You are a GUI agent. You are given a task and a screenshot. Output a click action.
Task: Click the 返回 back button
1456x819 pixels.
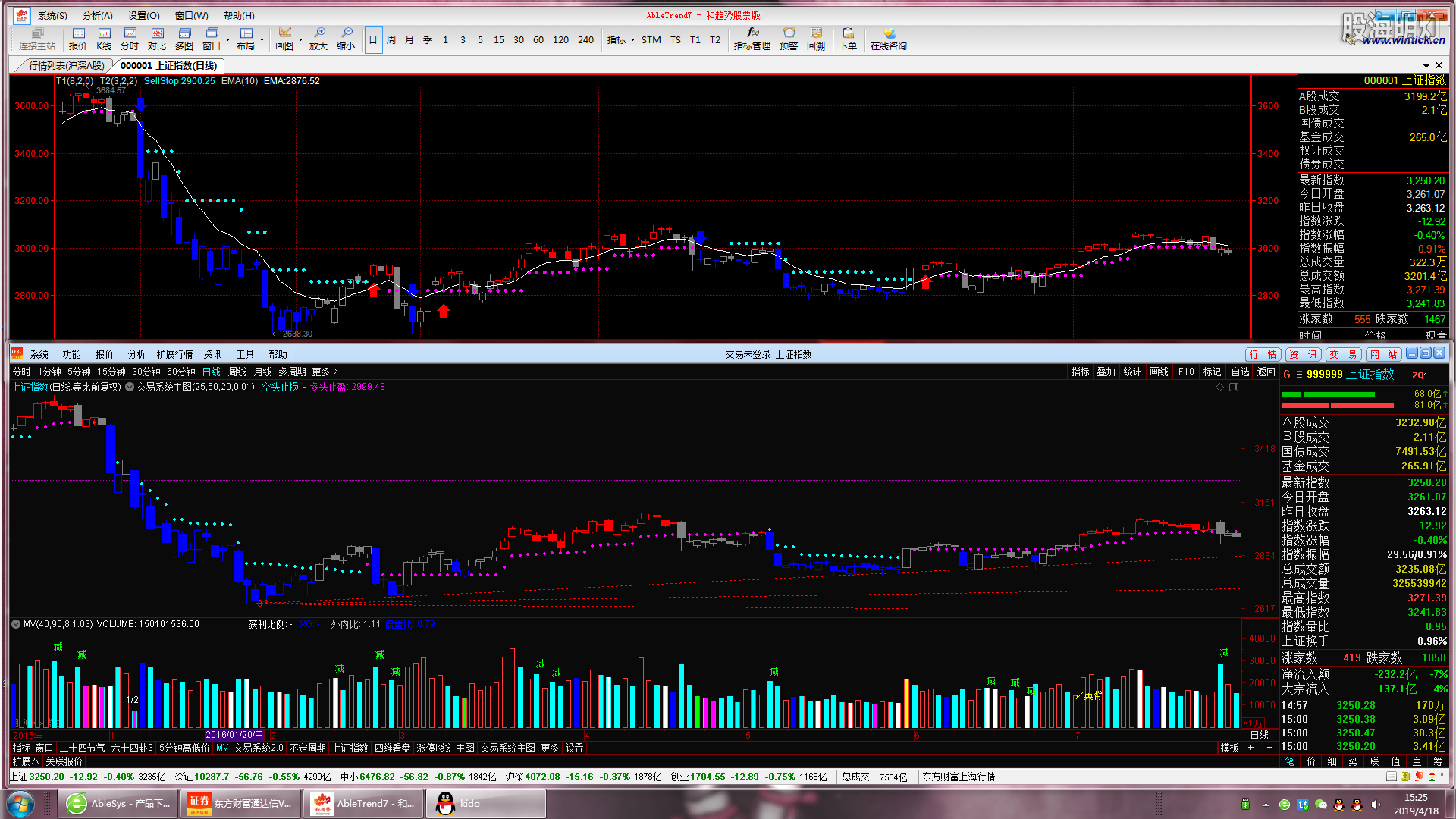[1266, 372]
